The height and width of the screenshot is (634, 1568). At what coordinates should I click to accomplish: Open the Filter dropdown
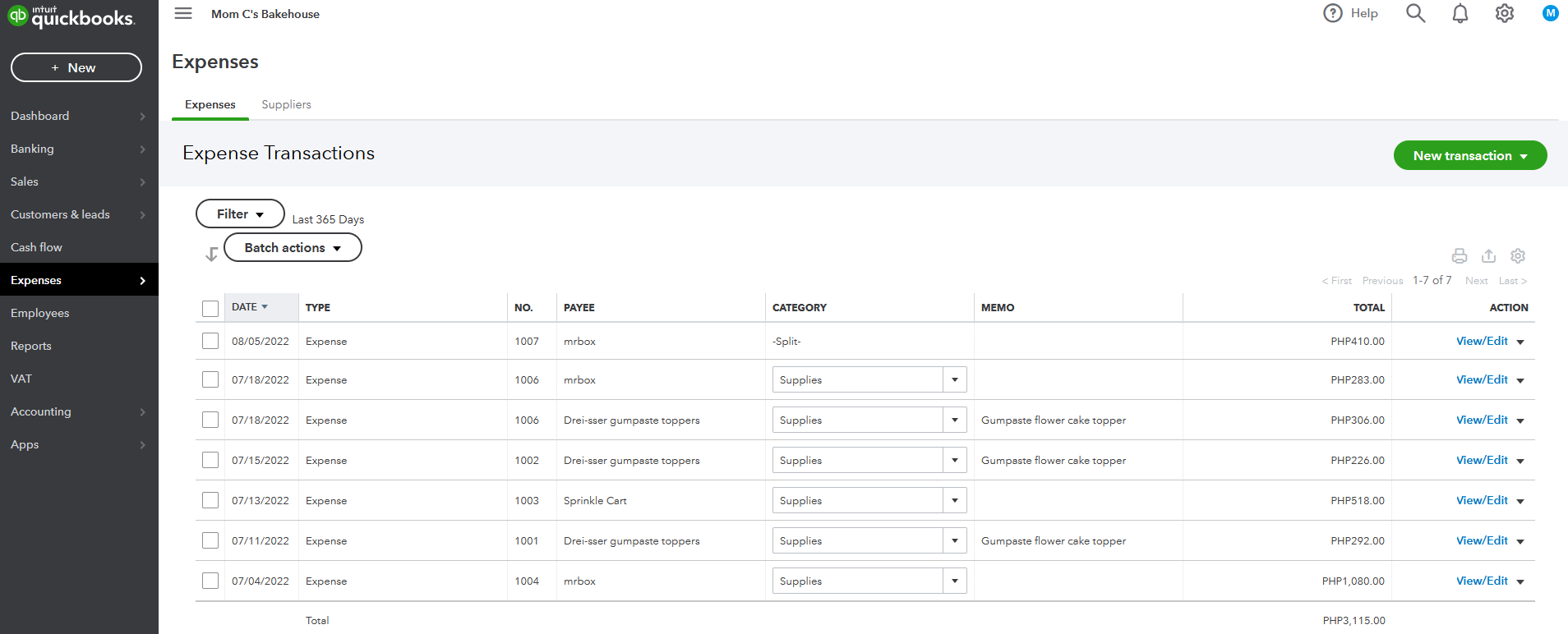240,214
